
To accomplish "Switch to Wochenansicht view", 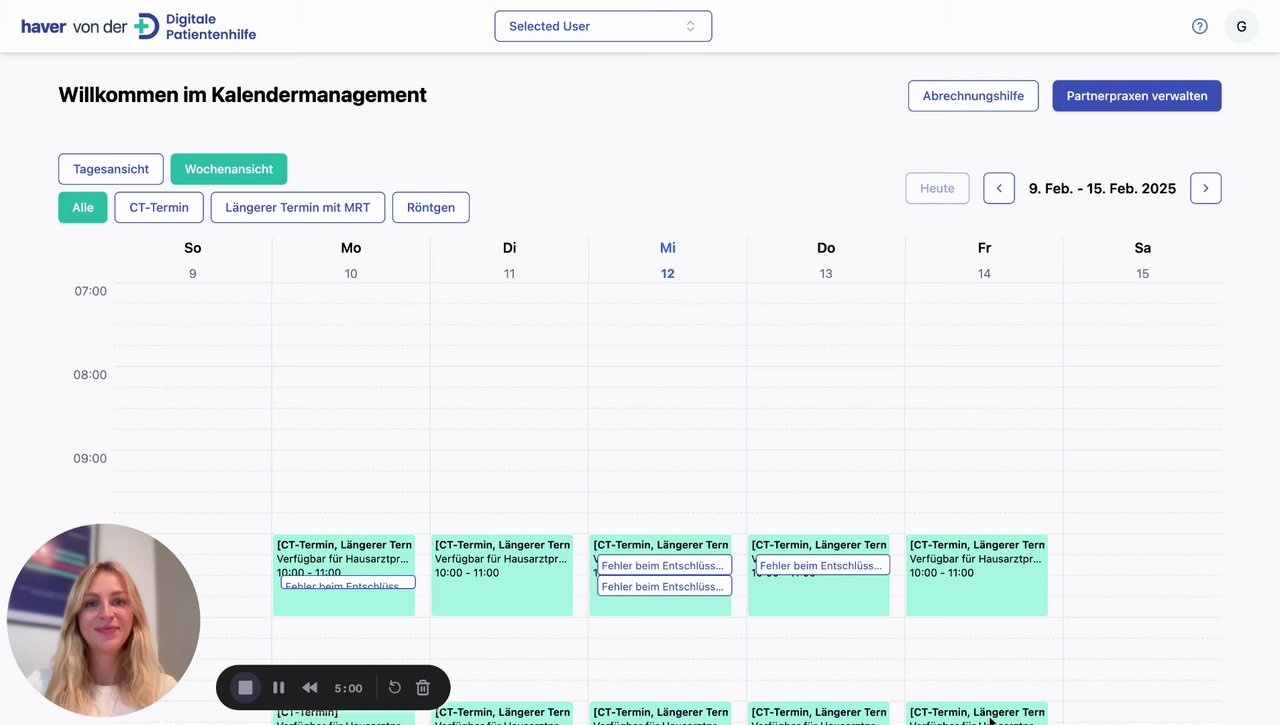I will pos(229,169).
